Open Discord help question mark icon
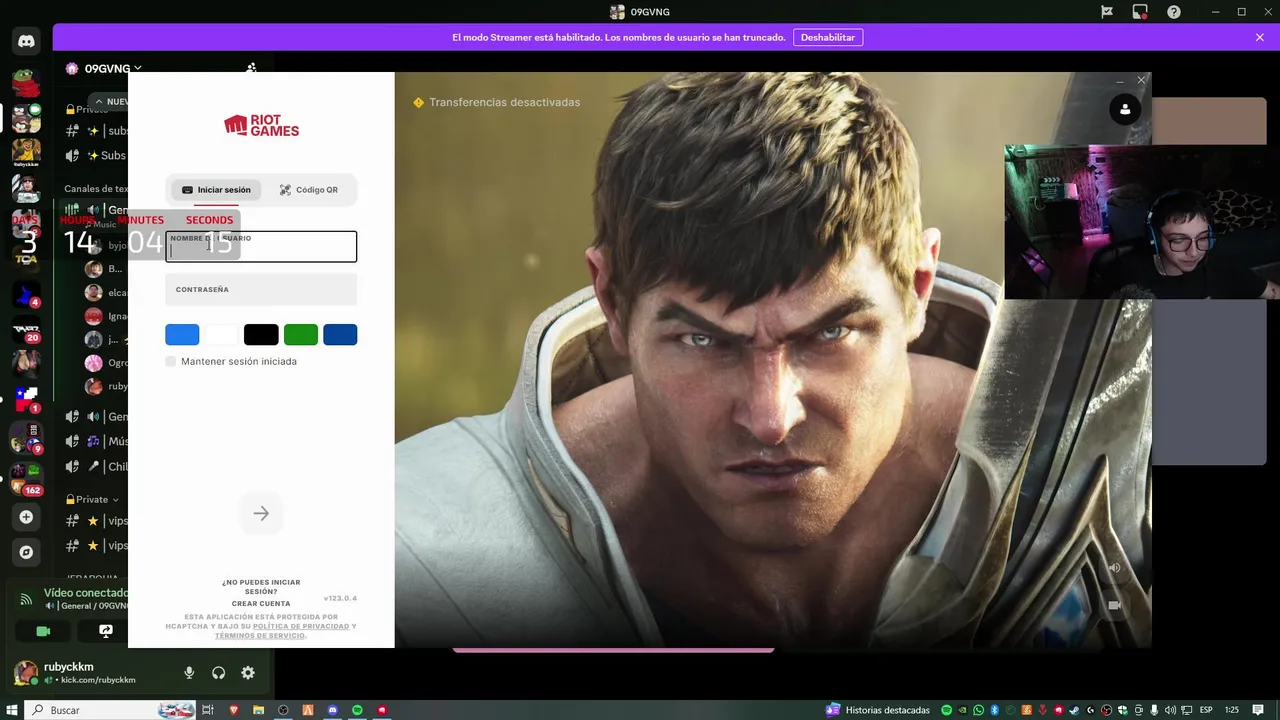This screenshot has width=1280, height=720. (1174, 12)
